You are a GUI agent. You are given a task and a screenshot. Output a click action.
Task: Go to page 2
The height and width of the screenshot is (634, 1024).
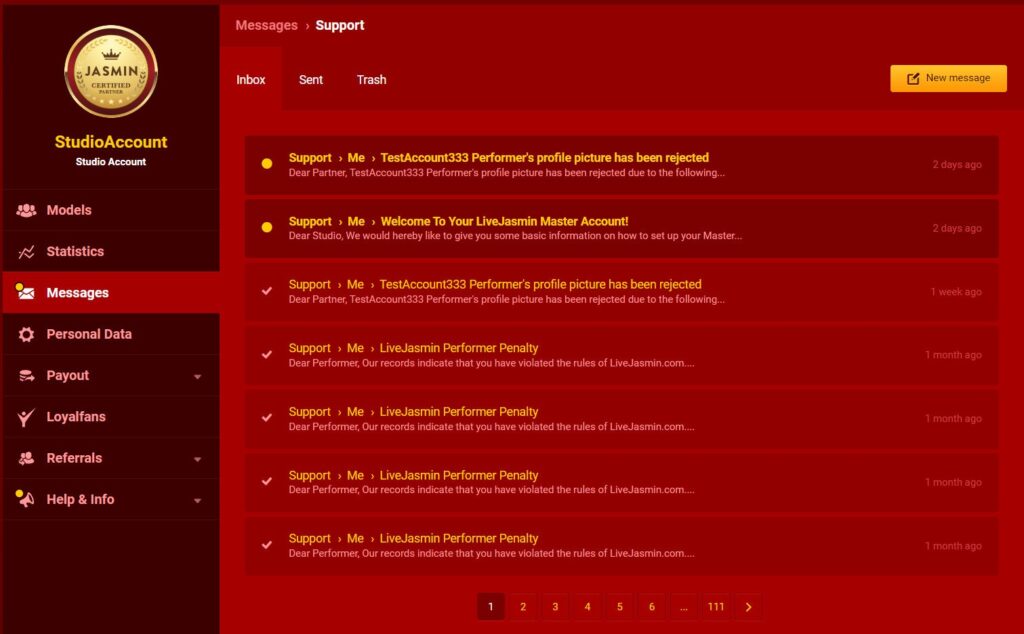coord(523,607)
